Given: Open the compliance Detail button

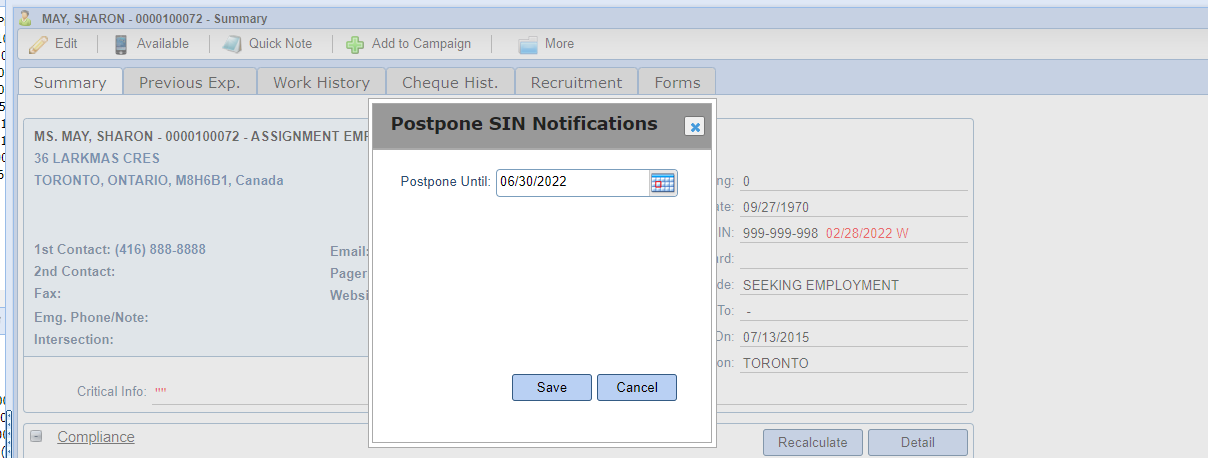Looking at the screenshot, I should pyautogui.click(x=918, y=442).
